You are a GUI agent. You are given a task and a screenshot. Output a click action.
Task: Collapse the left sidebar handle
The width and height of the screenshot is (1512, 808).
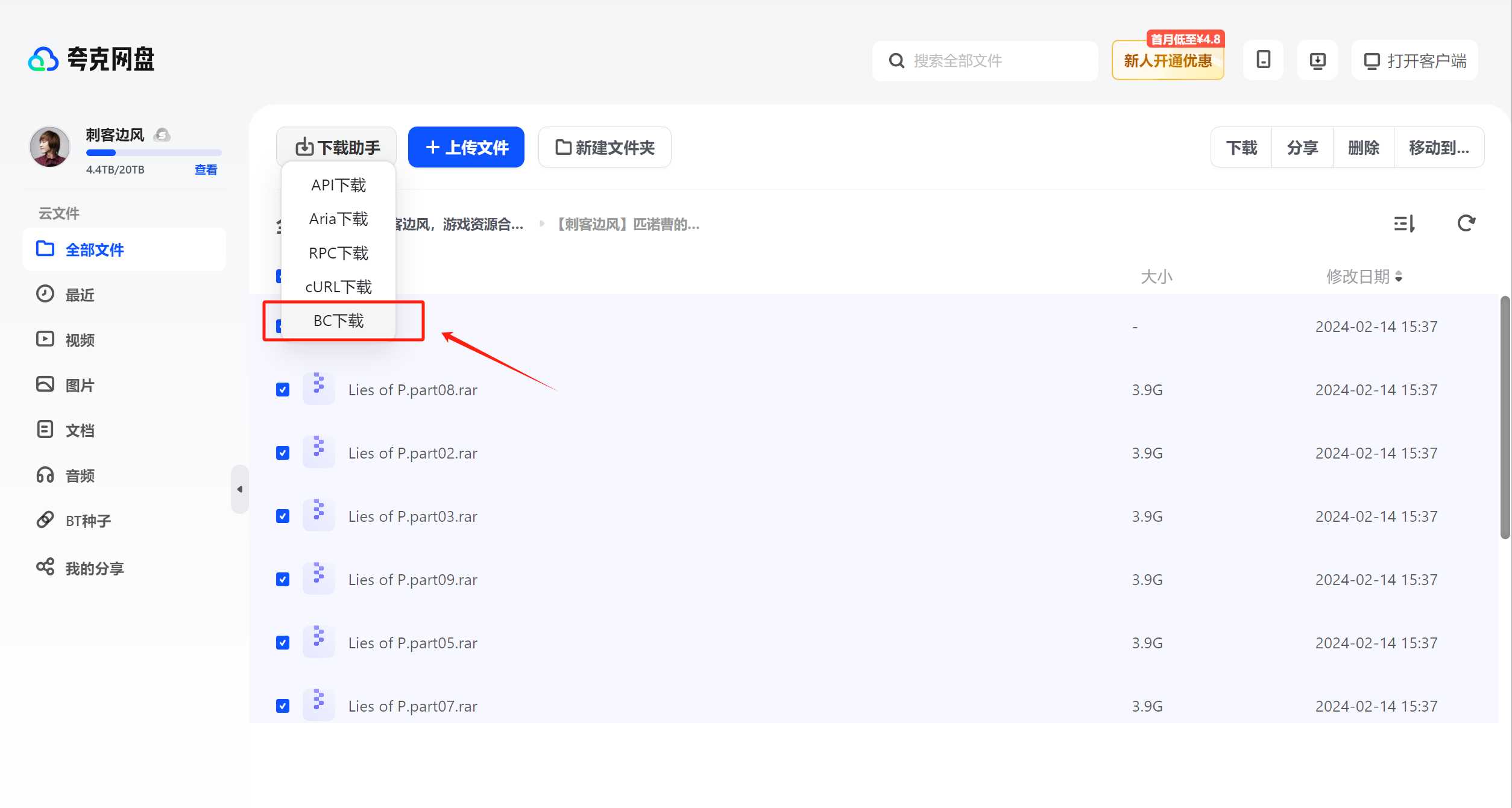coord(240,489)
